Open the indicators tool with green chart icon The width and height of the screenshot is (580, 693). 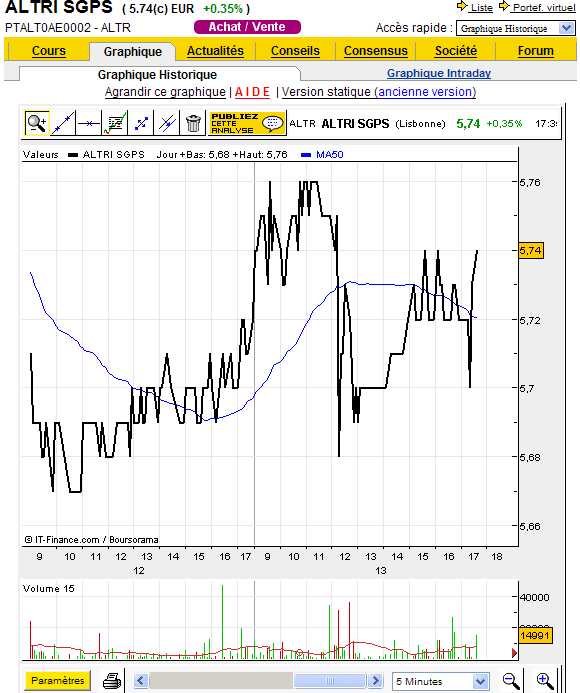(x=114, y=123)
